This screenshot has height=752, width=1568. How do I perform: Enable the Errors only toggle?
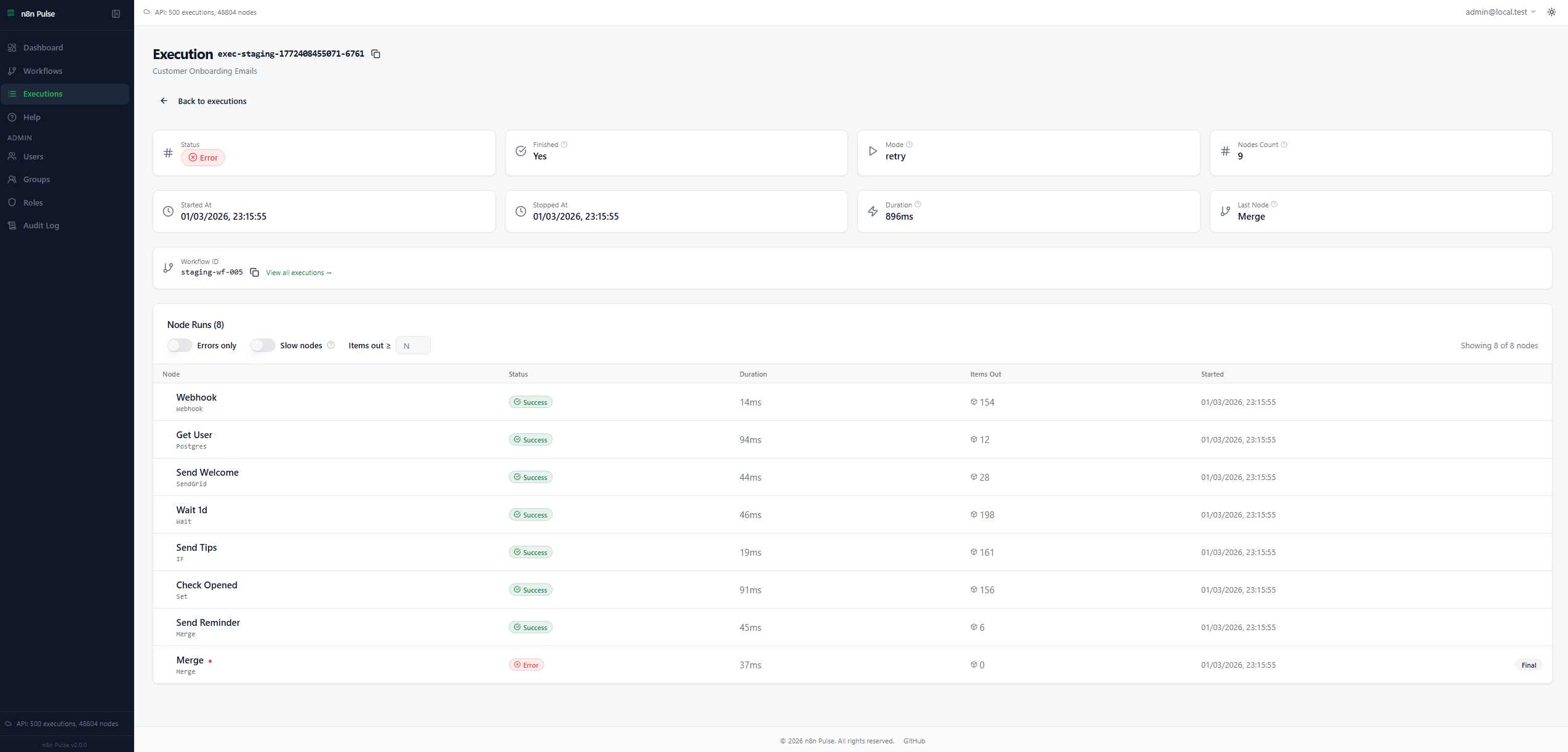tap(180, 345)
